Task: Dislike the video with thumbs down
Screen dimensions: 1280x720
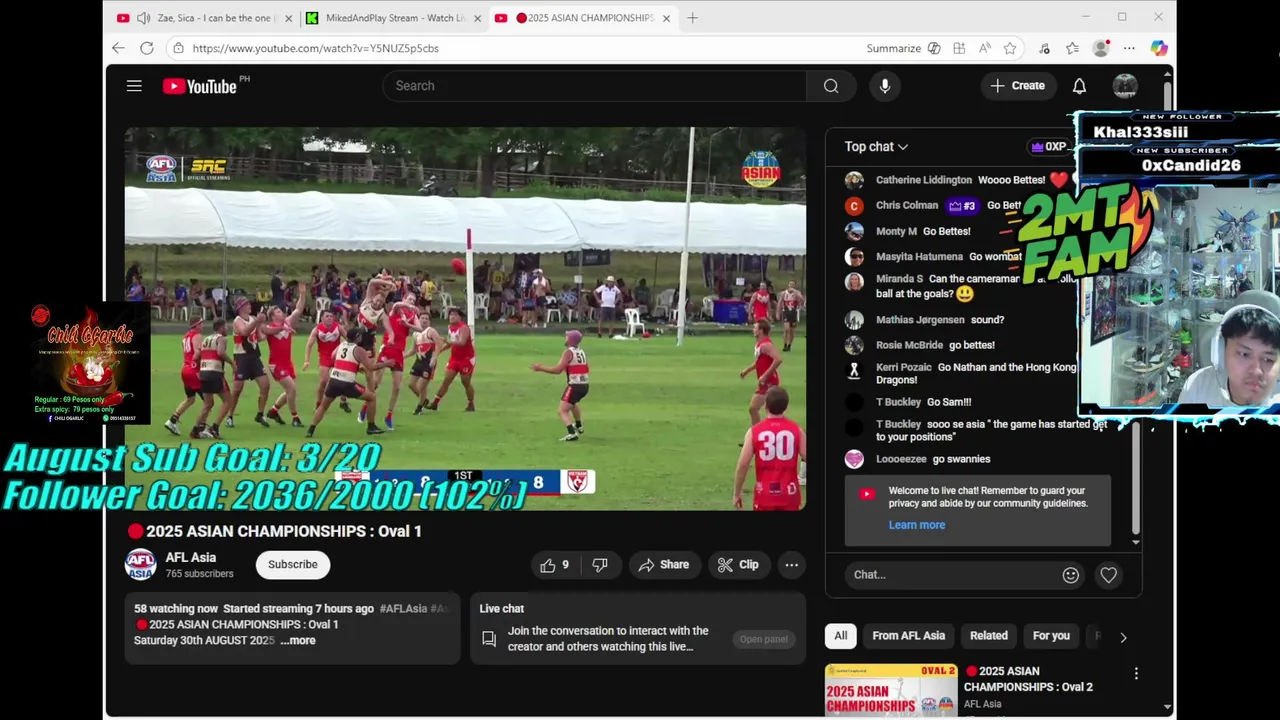Action: click(x=600, y=565)
